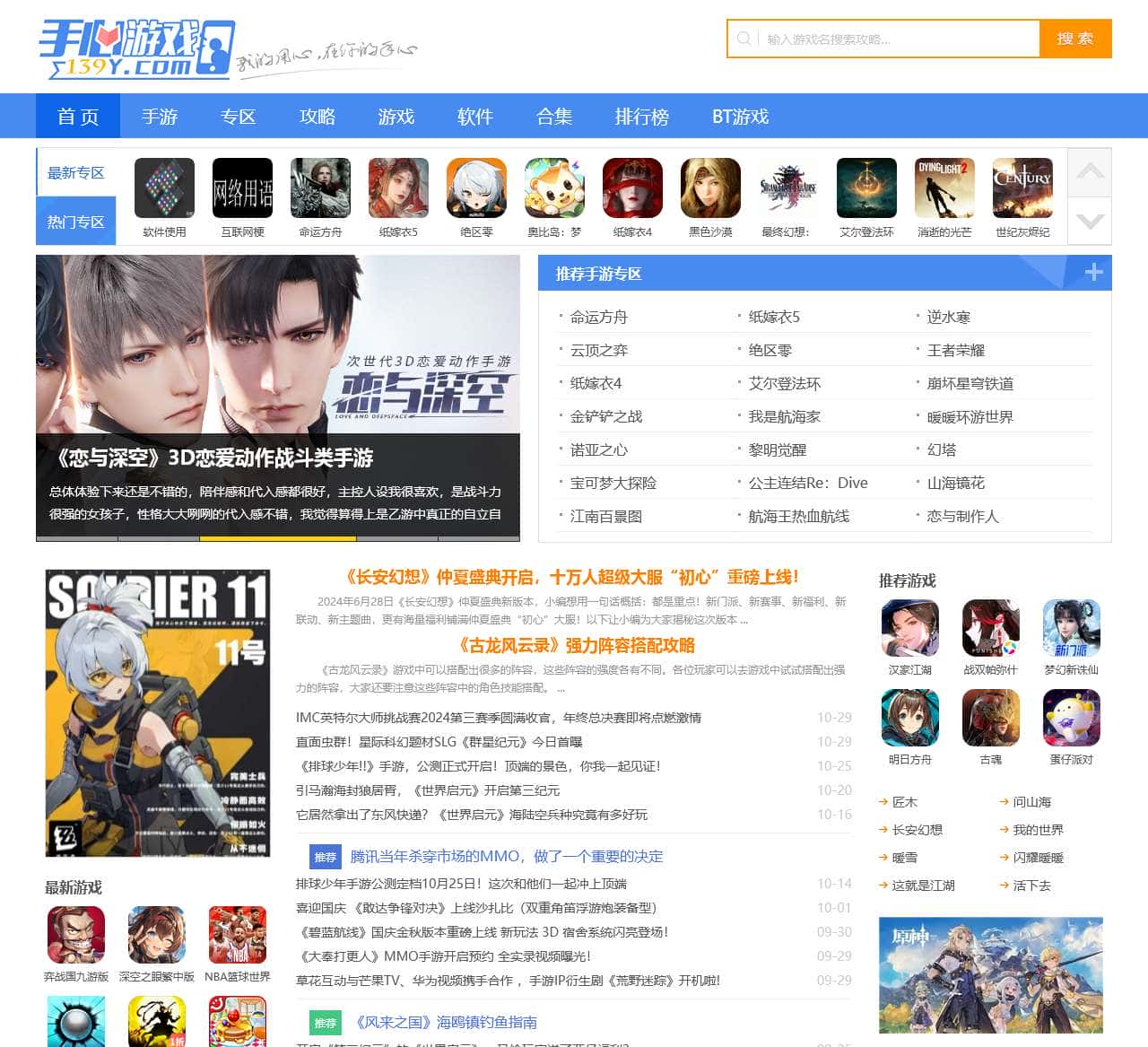Open the 纸嫁衣4 zone icon
The height and width of the screenshot is (1047, 1148).
click(632, 188)
